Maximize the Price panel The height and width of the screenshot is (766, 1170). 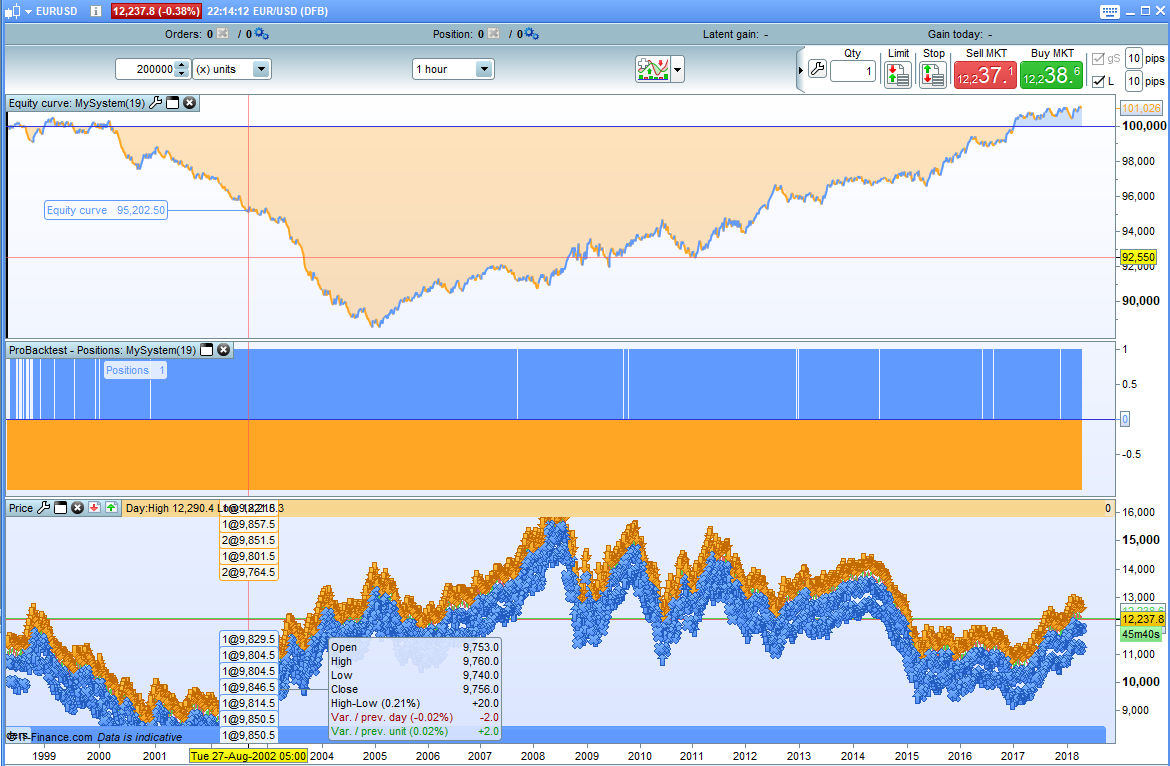60,508
